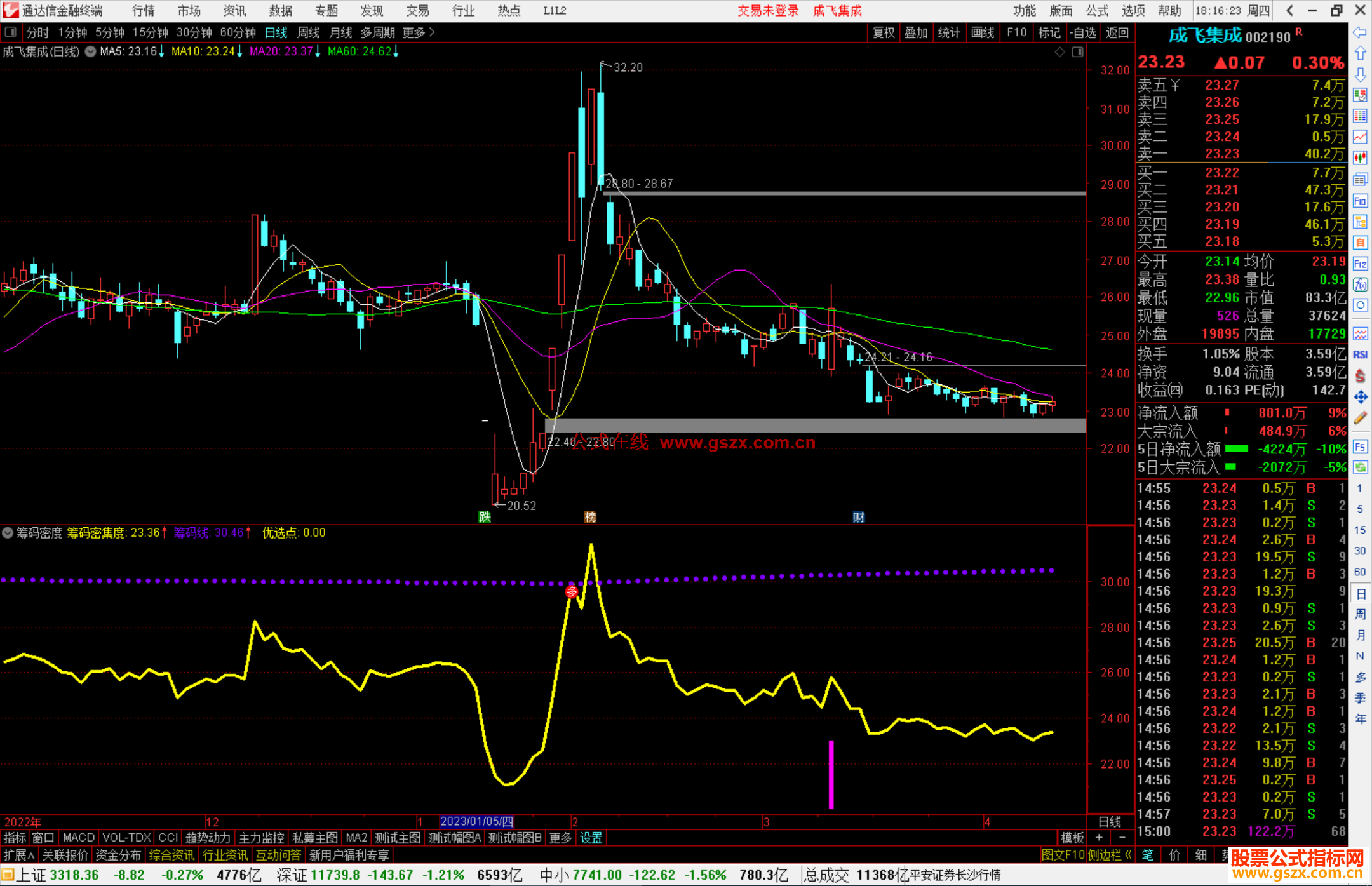This screenshot has height=886, width=1372.
Task: Open the 版面 layout menu
Action: click(1061, 10)
